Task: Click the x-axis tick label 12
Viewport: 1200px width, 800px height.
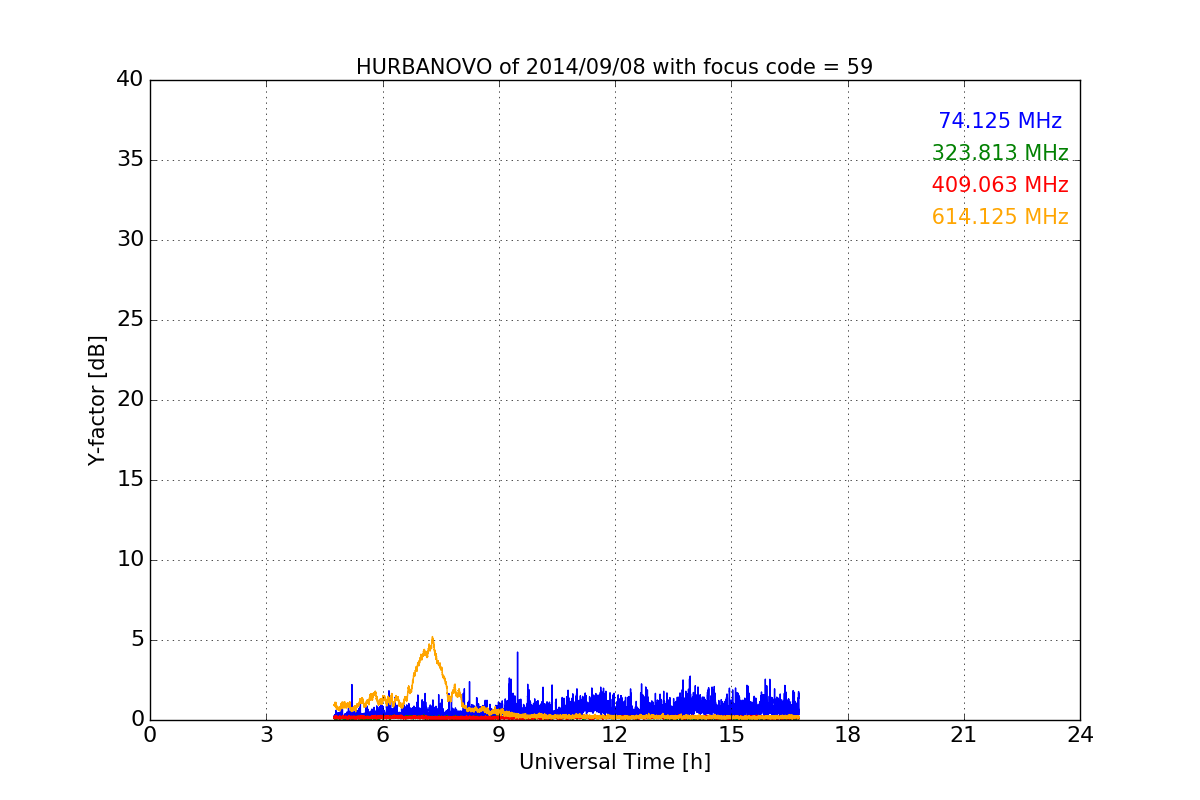Action: 615,735
